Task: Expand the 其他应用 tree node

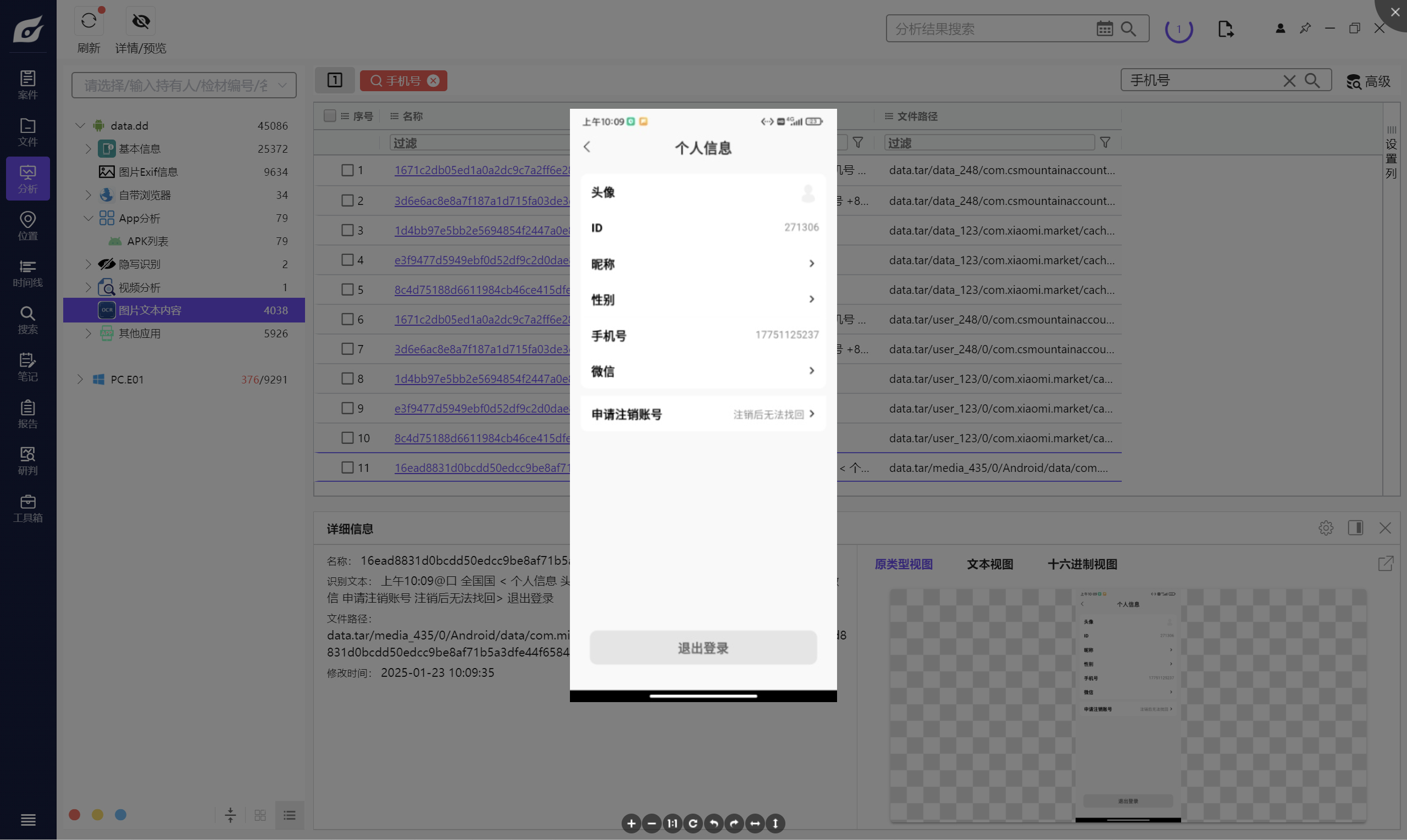Action: (x=88, y=333)
